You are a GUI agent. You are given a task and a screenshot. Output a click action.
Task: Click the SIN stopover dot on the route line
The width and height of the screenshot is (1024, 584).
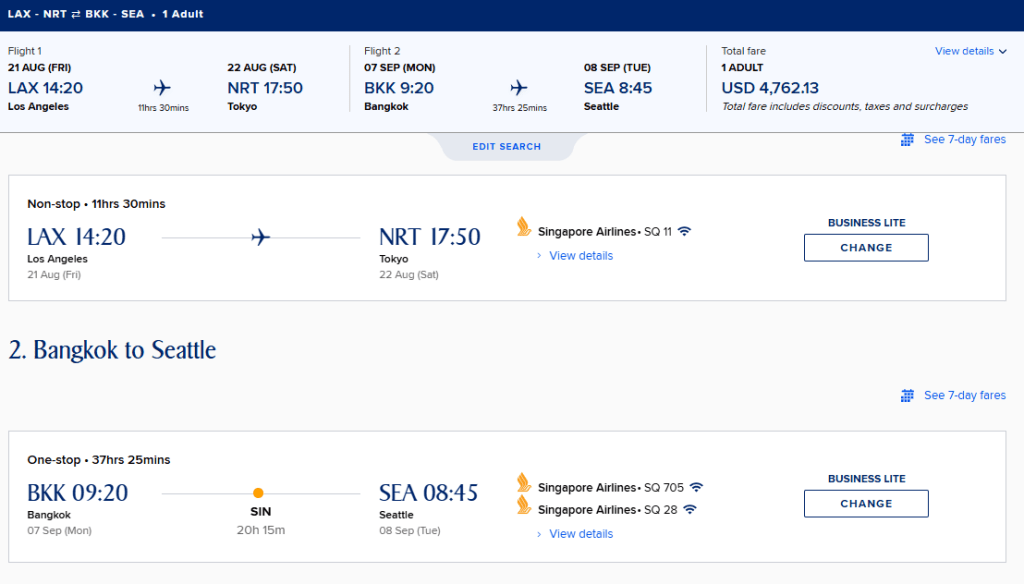point(258,493)
